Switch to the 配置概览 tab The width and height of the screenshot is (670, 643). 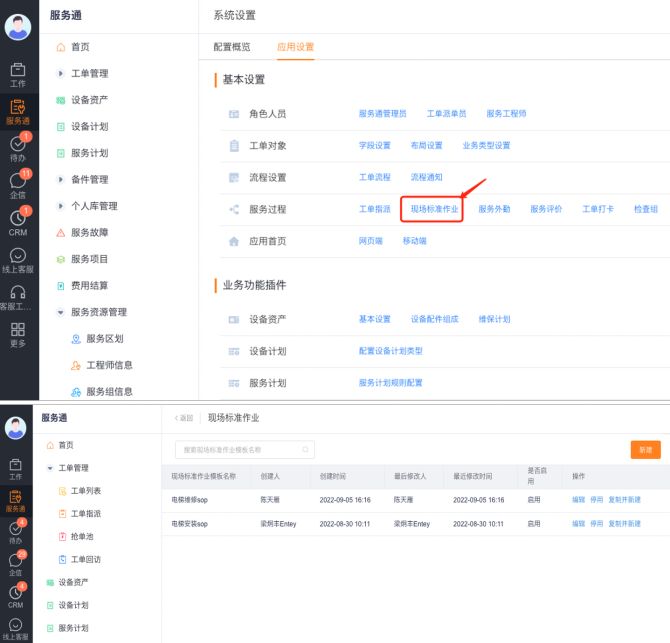click(x=232, y=47)
